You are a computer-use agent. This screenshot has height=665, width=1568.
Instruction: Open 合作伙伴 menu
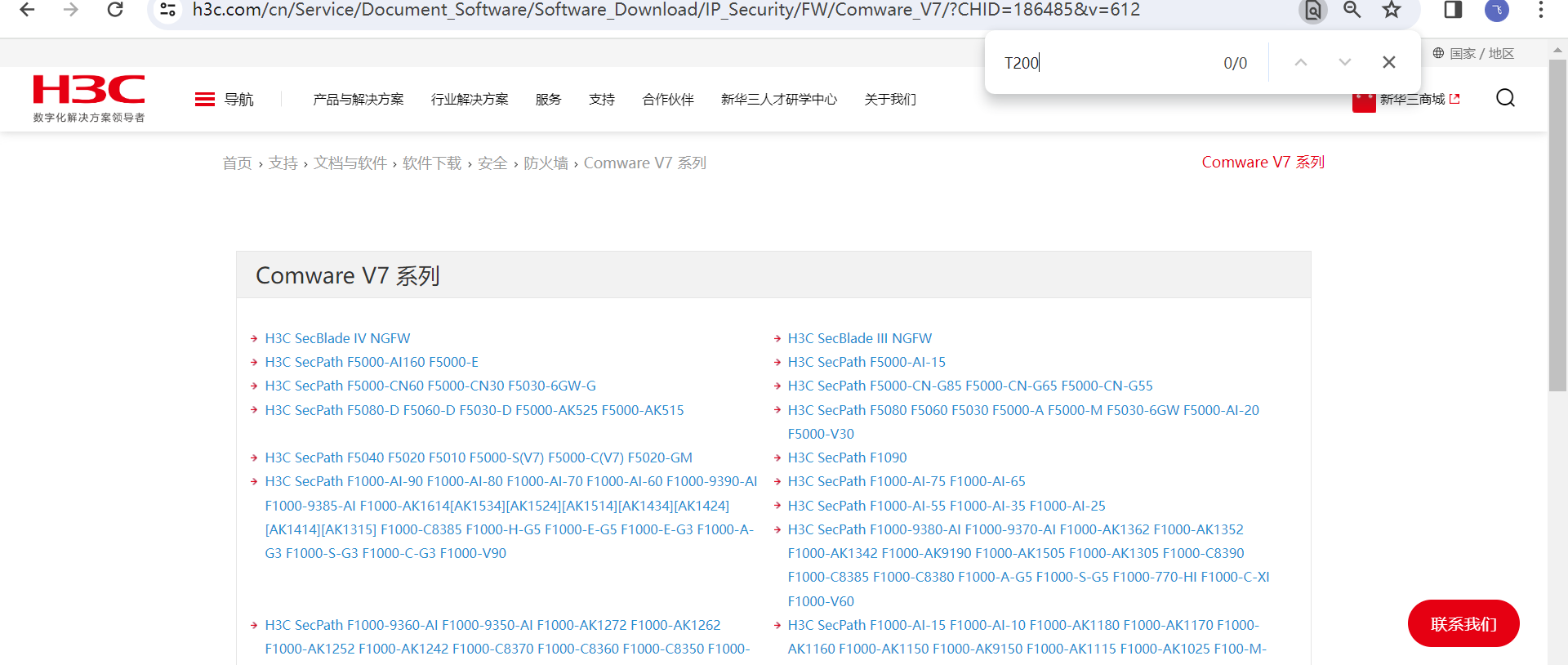[668, 100]
